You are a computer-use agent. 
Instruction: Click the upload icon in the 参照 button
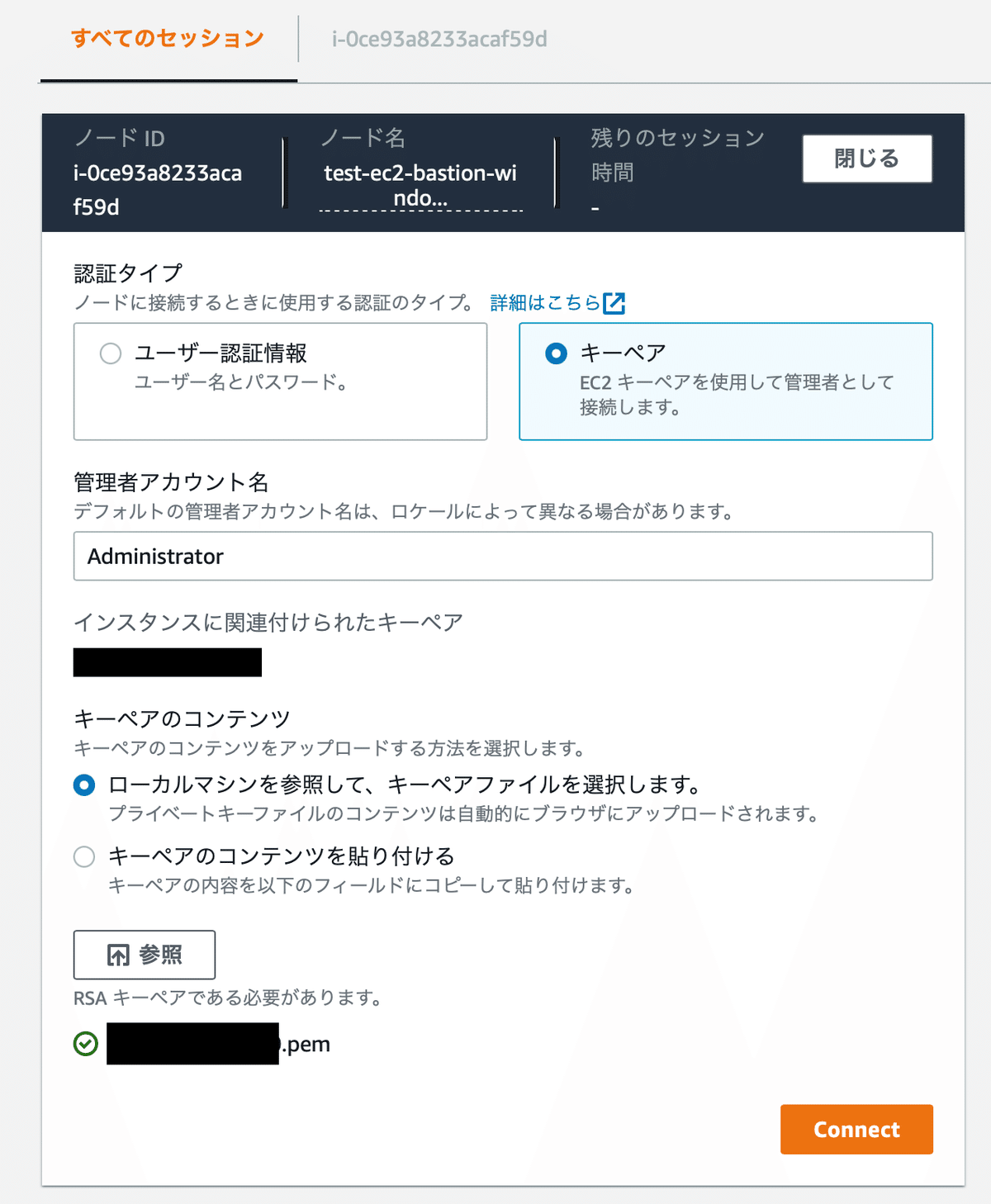pos(118,955)
